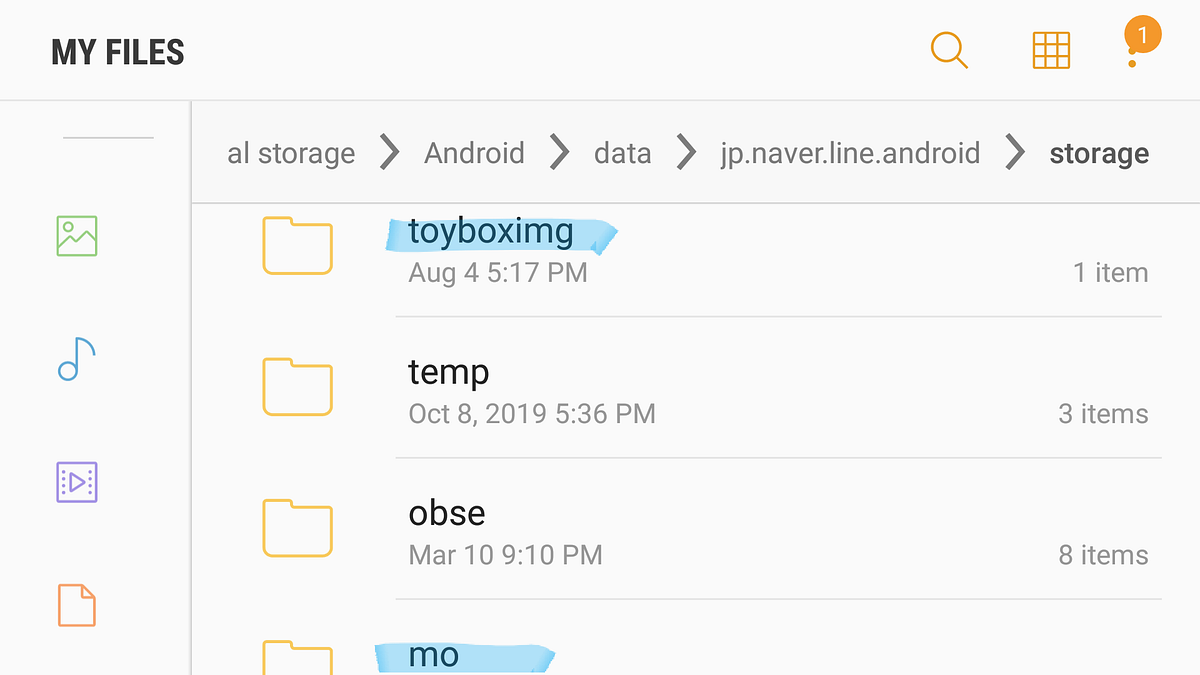This screenshot has height=675, width=1200.
Task: Navigate to data in the breadcrumb
Action: pyautogui.click(x=622, y=153)
